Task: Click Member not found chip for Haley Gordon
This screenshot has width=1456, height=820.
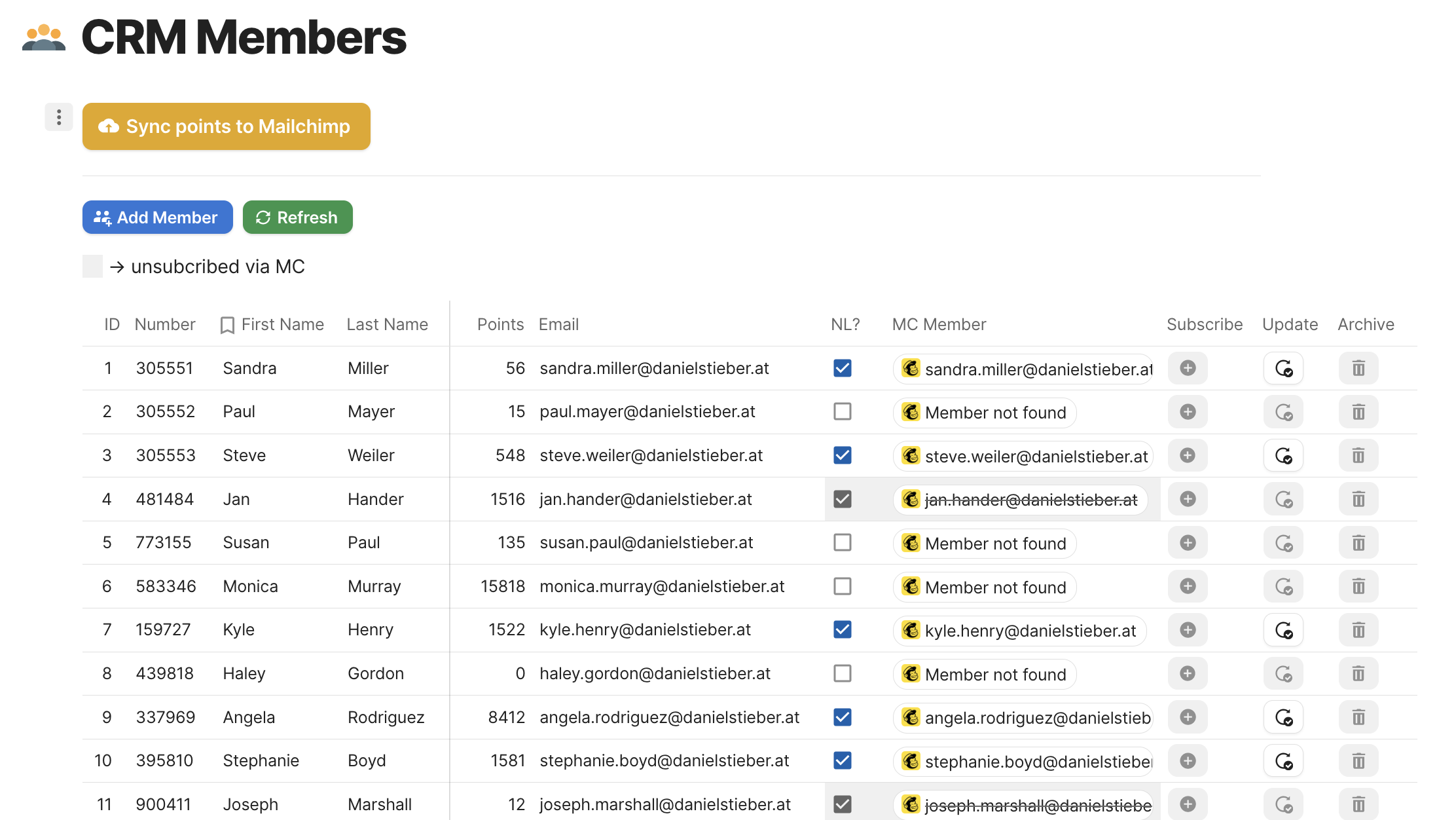Action: pos(985,675)
